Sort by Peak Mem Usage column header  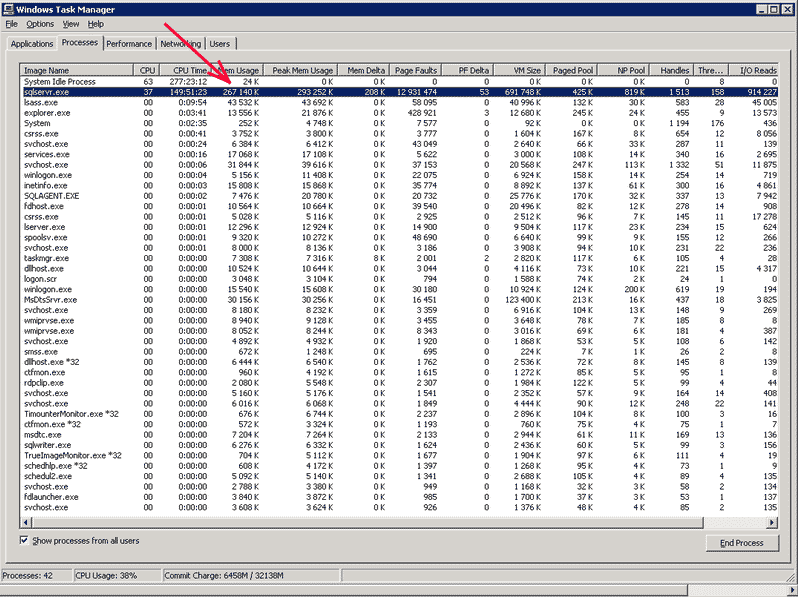(x=300, y=70)
